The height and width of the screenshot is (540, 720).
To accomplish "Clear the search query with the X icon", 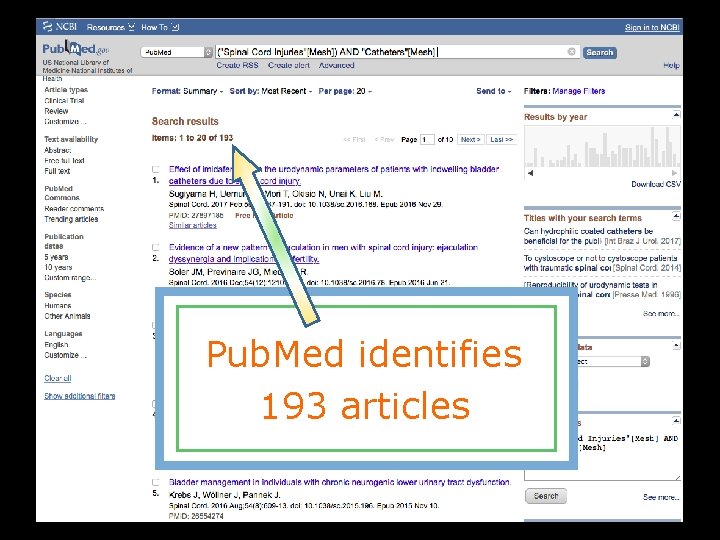I will (x=572, y=51).
